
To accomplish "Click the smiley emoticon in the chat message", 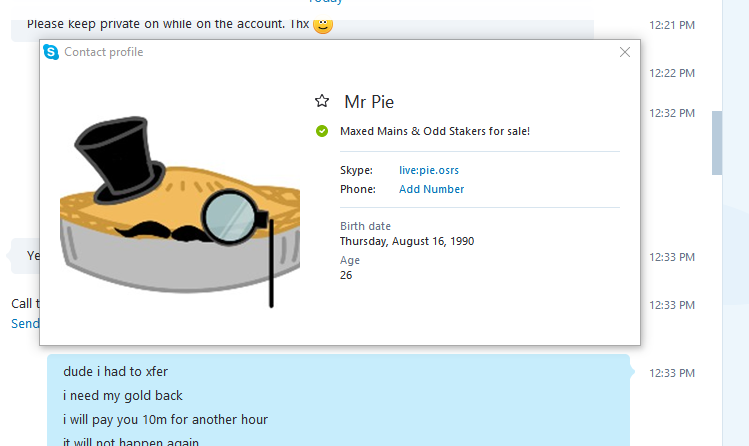I will pos(323,25).
